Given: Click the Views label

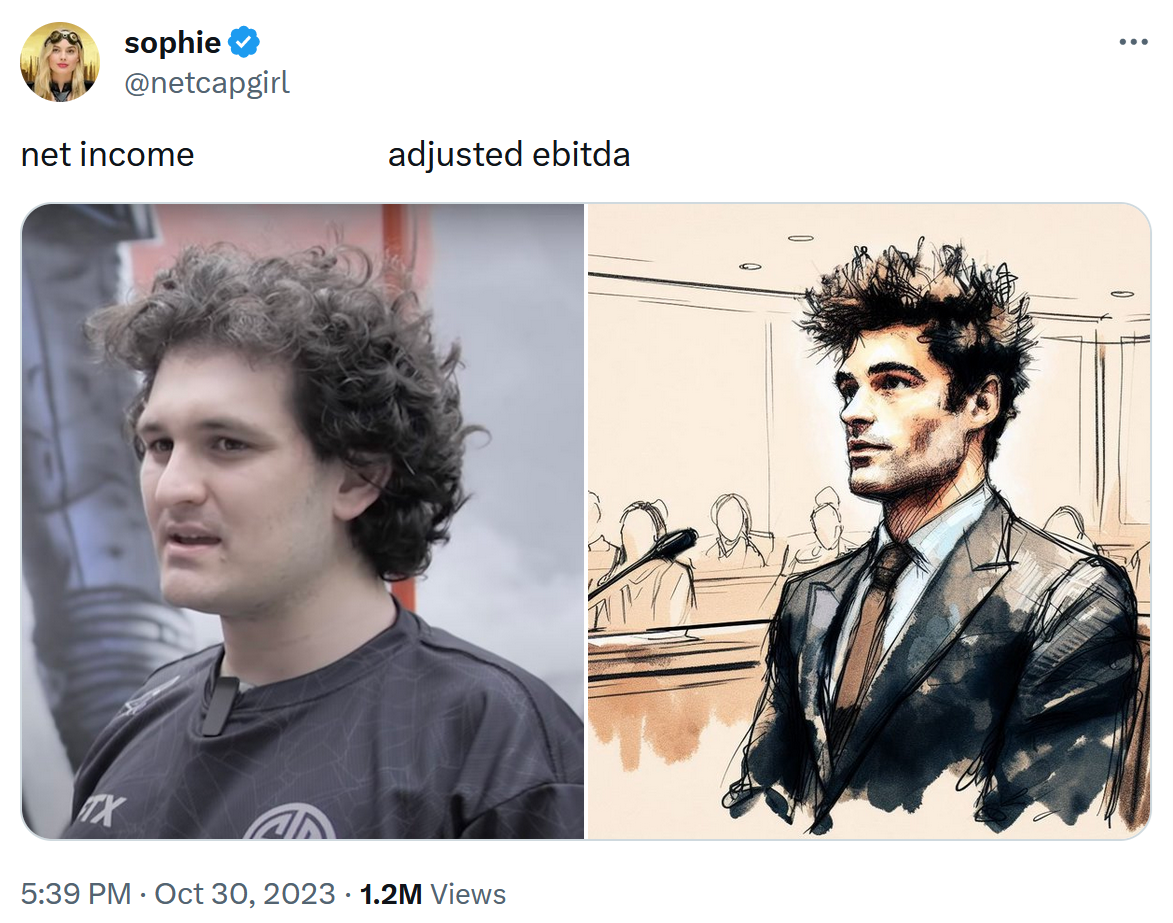Looking at the screenshot, I should coord(468,894).
